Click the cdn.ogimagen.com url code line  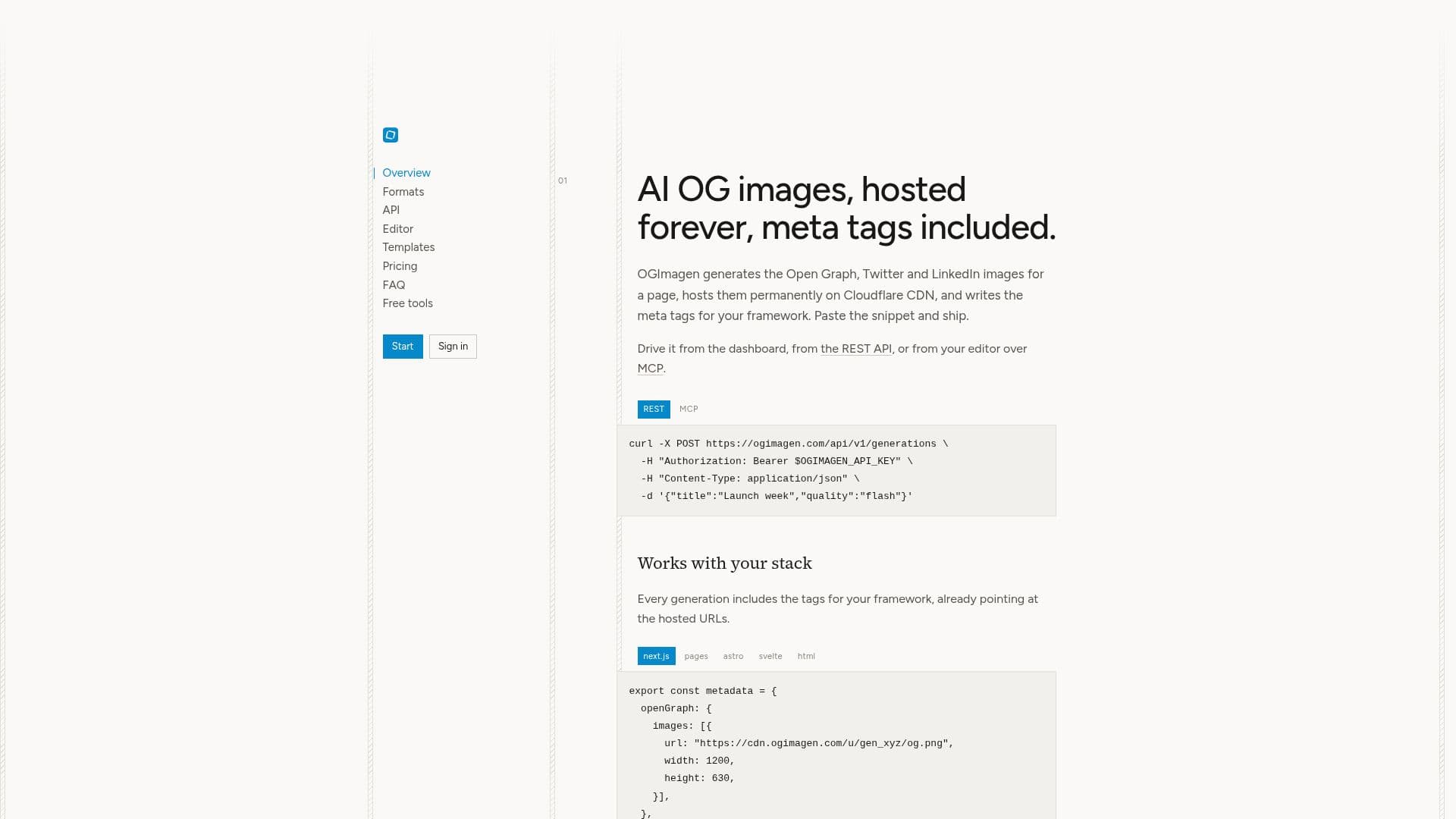coord(809,743)
